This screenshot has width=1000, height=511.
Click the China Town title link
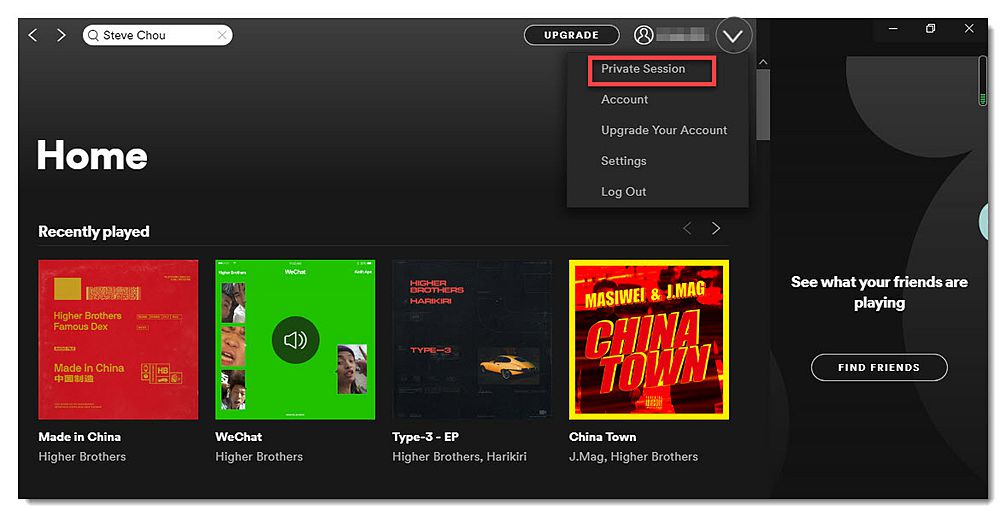click(603, 437)
